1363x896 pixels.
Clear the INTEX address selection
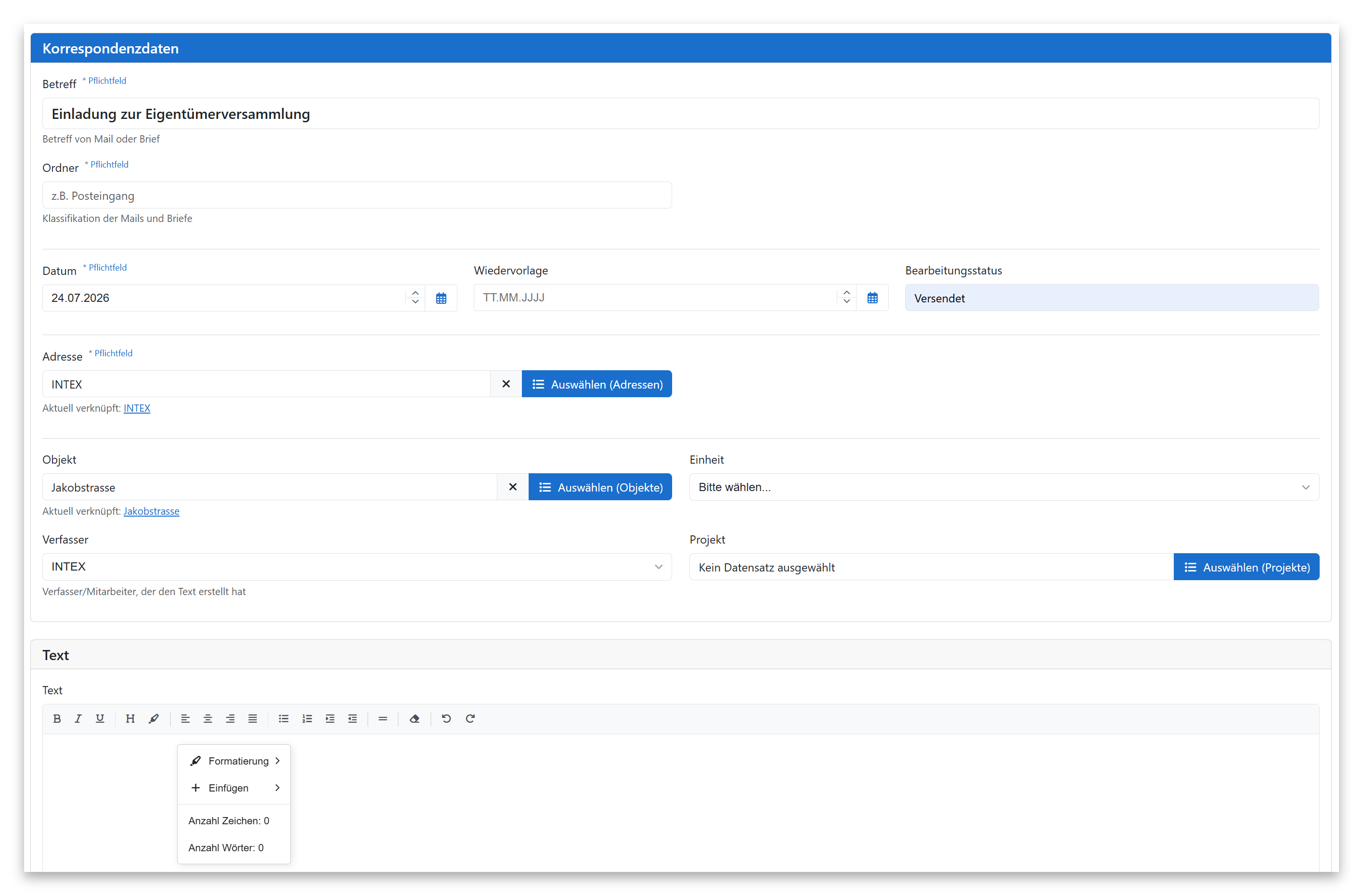point(506,384)
